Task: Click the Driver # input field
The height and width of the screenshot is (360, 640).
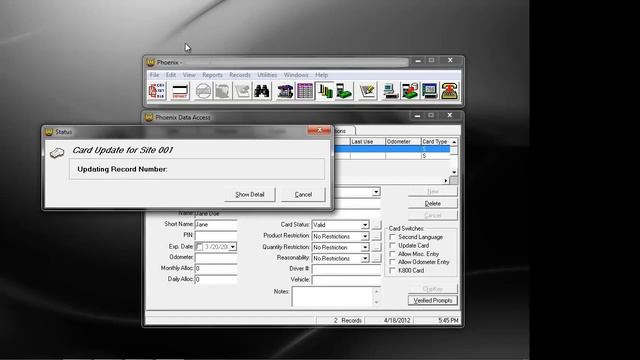Action: point(346,269)
